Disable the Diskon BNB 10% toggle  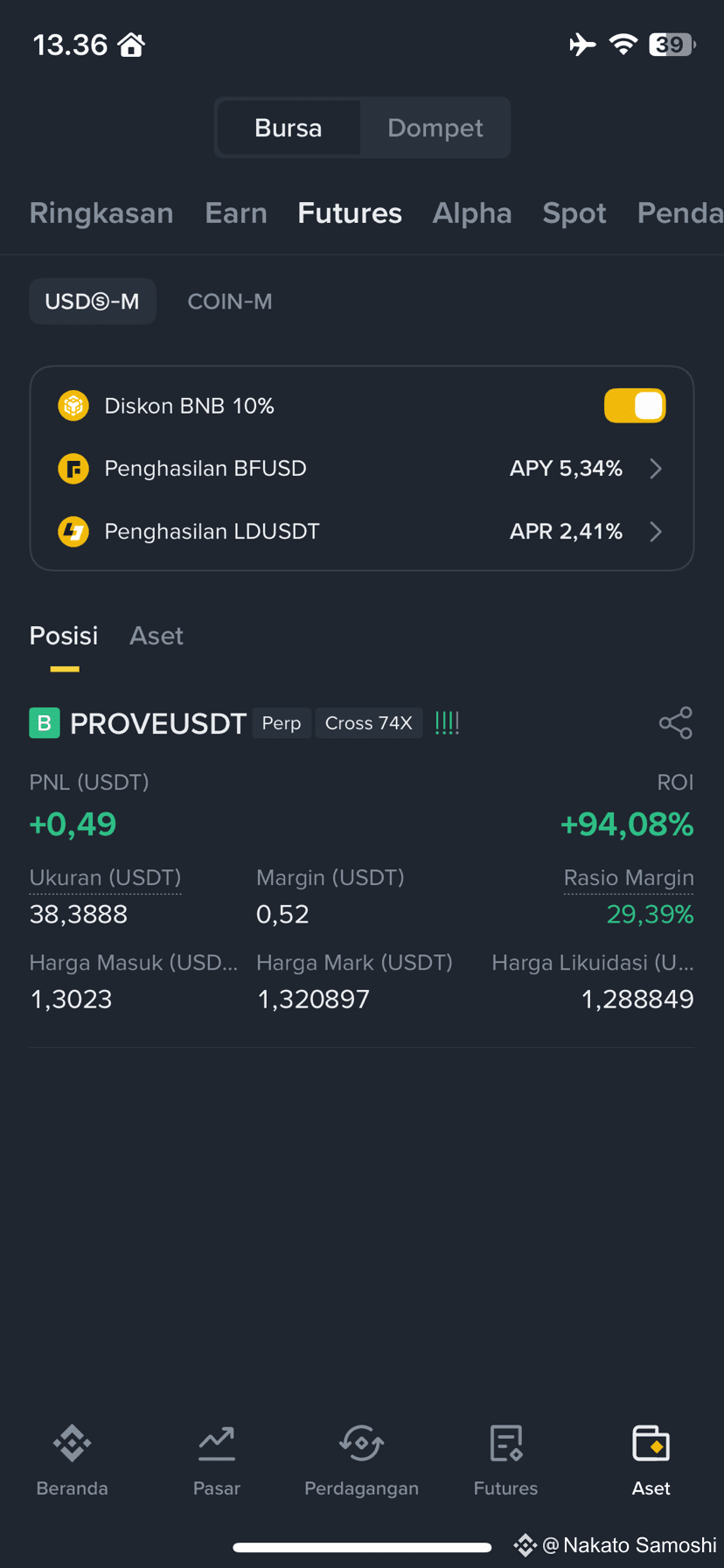[635, 406]
